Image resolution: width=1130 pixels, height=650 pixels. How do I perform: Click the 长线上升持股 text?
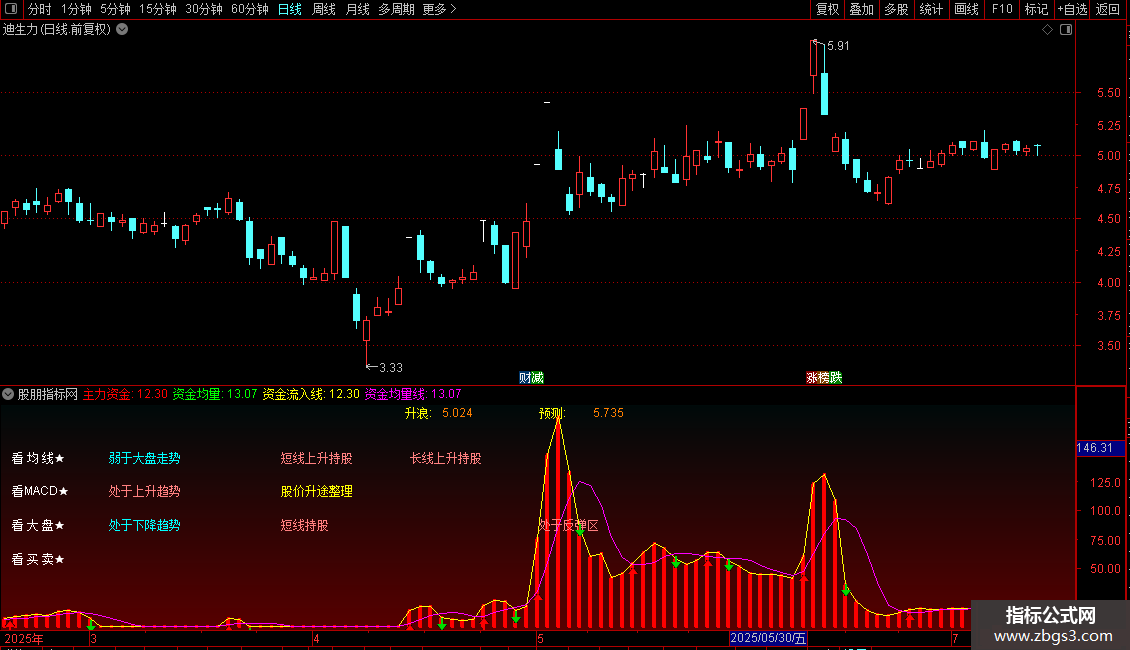(x=445, y=458)
